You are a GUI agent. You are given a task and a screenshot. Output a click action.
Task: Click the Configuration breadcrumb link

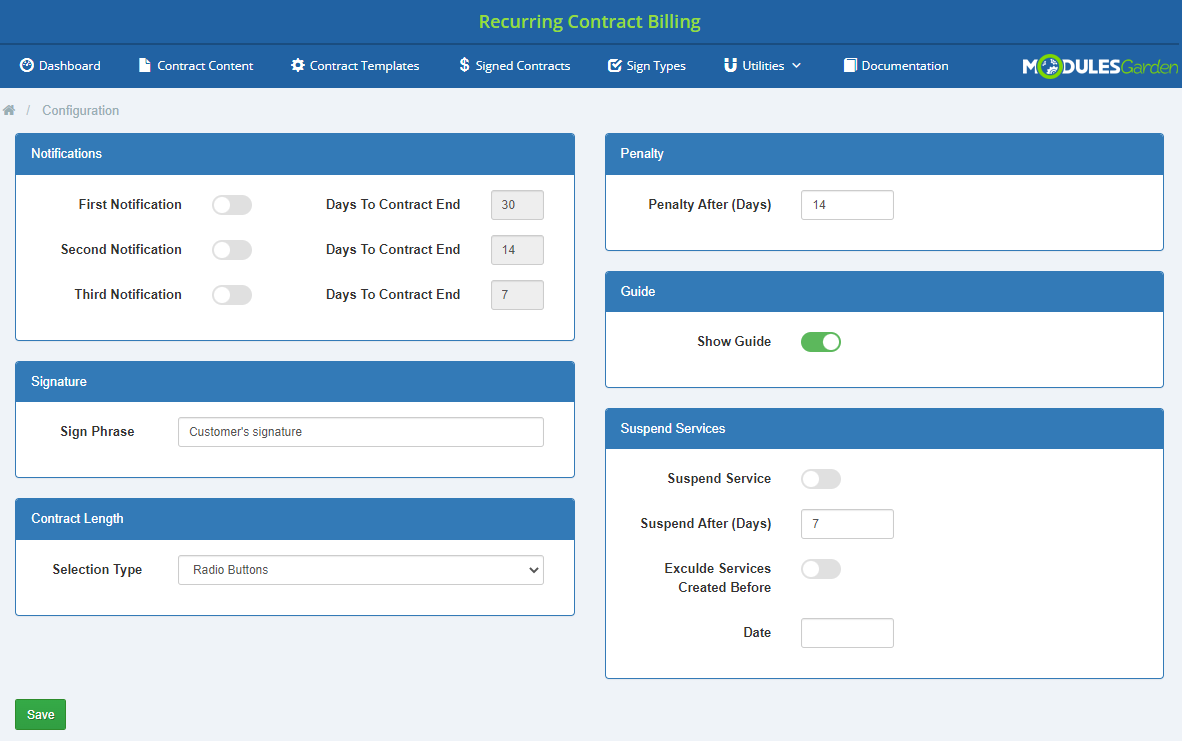[81, 110]
